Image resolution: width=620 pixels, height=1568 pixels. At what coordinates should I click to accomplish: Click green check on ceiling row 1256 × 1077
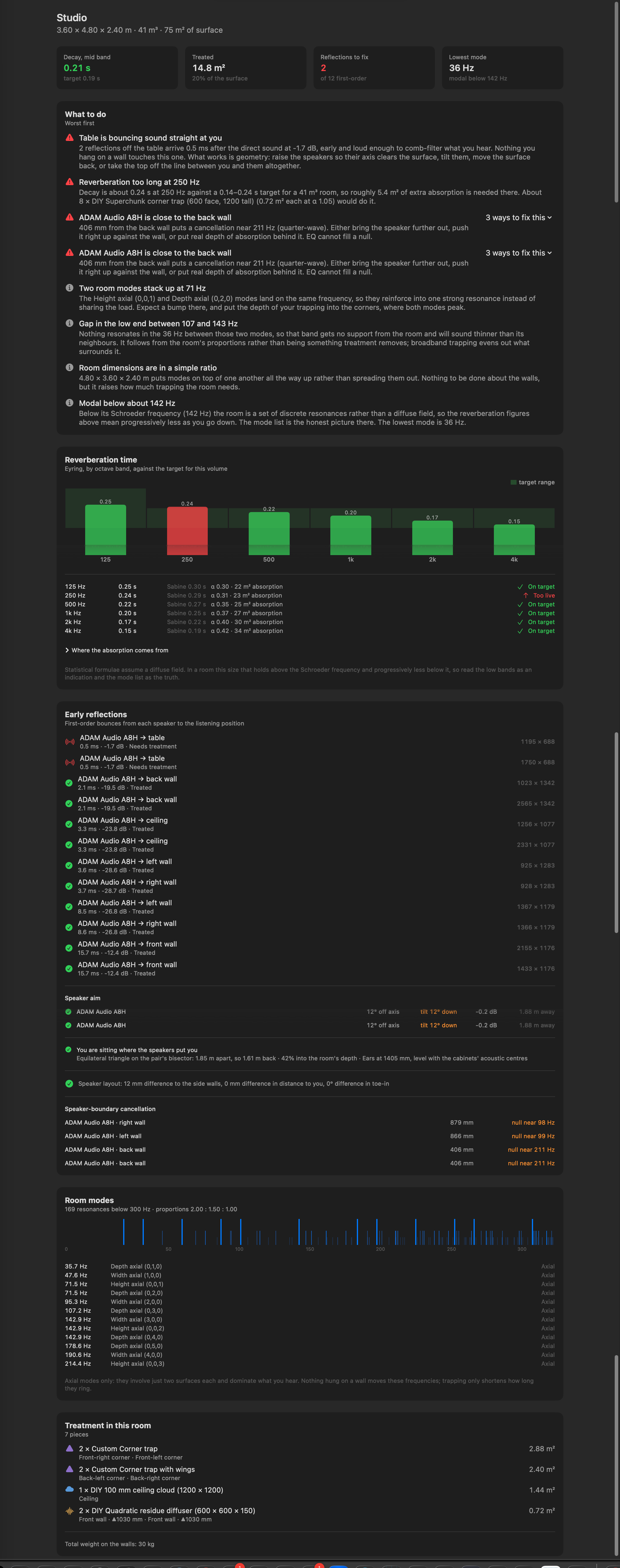click(69, 824)
